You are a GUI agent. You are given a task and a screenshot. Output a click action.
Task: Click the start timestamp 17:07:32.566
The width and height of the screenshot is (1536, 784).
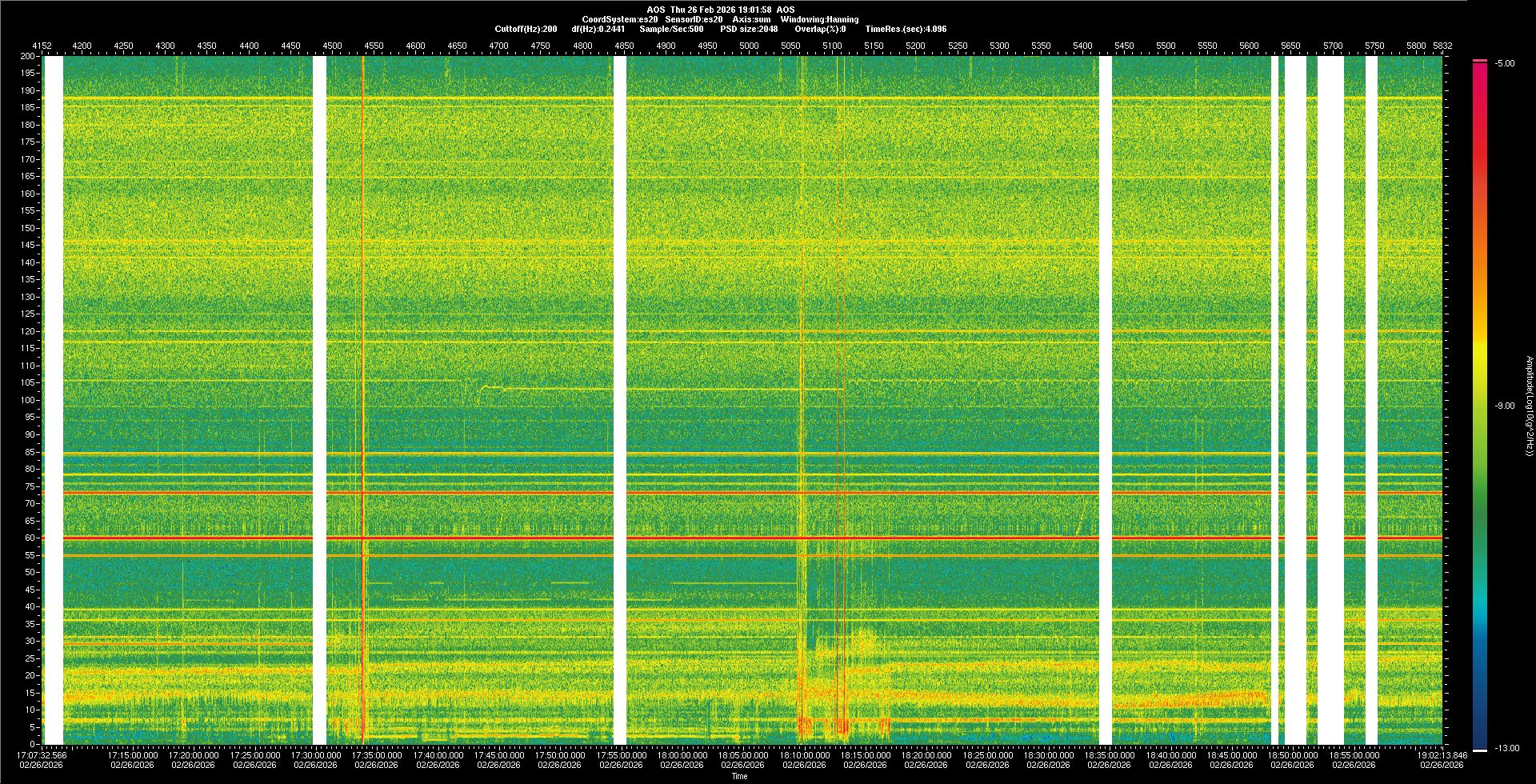[x=42, y=754]
